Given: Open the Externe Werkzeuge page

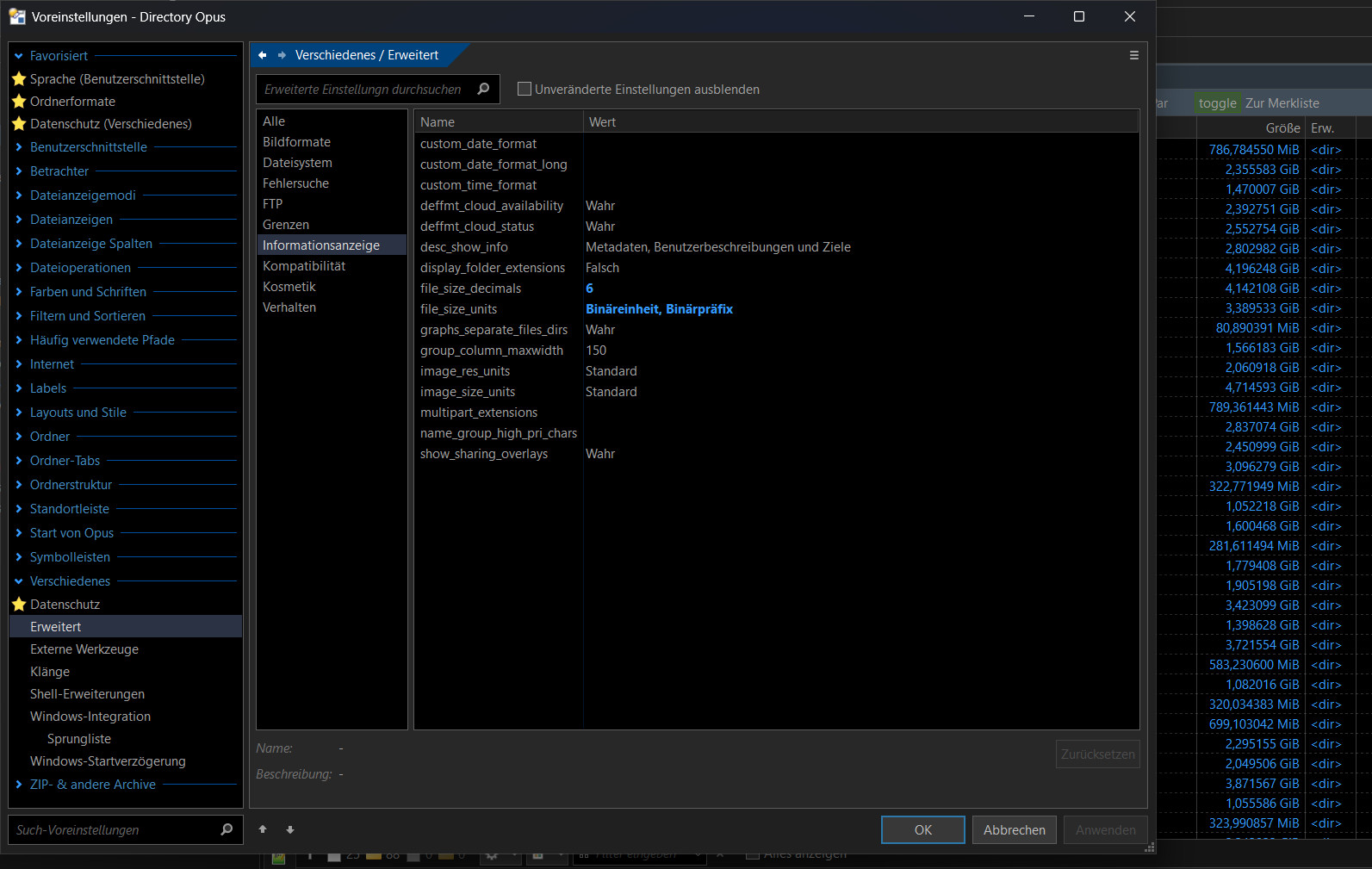Looking at the screenshot, I should tap(84, 649).
